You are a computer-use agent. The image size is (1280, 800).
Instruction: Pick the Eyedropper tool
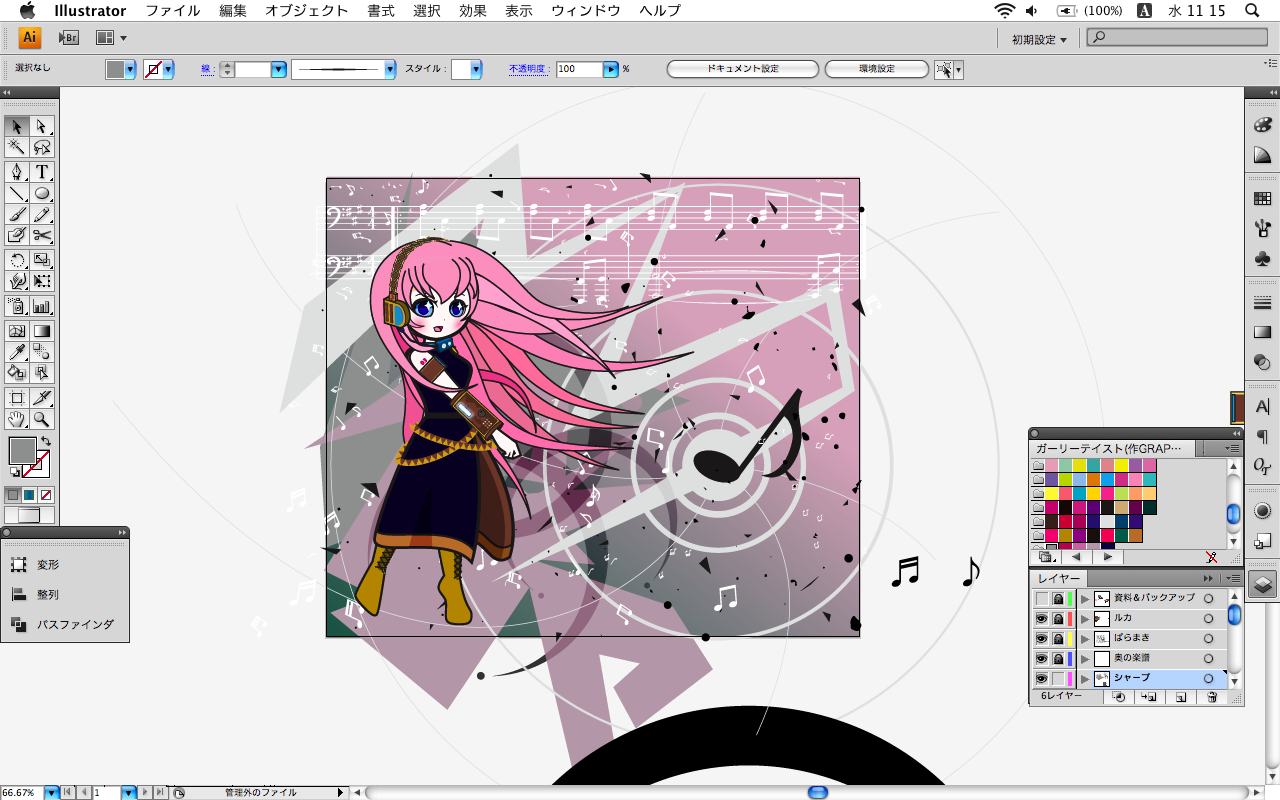point(17,352)
